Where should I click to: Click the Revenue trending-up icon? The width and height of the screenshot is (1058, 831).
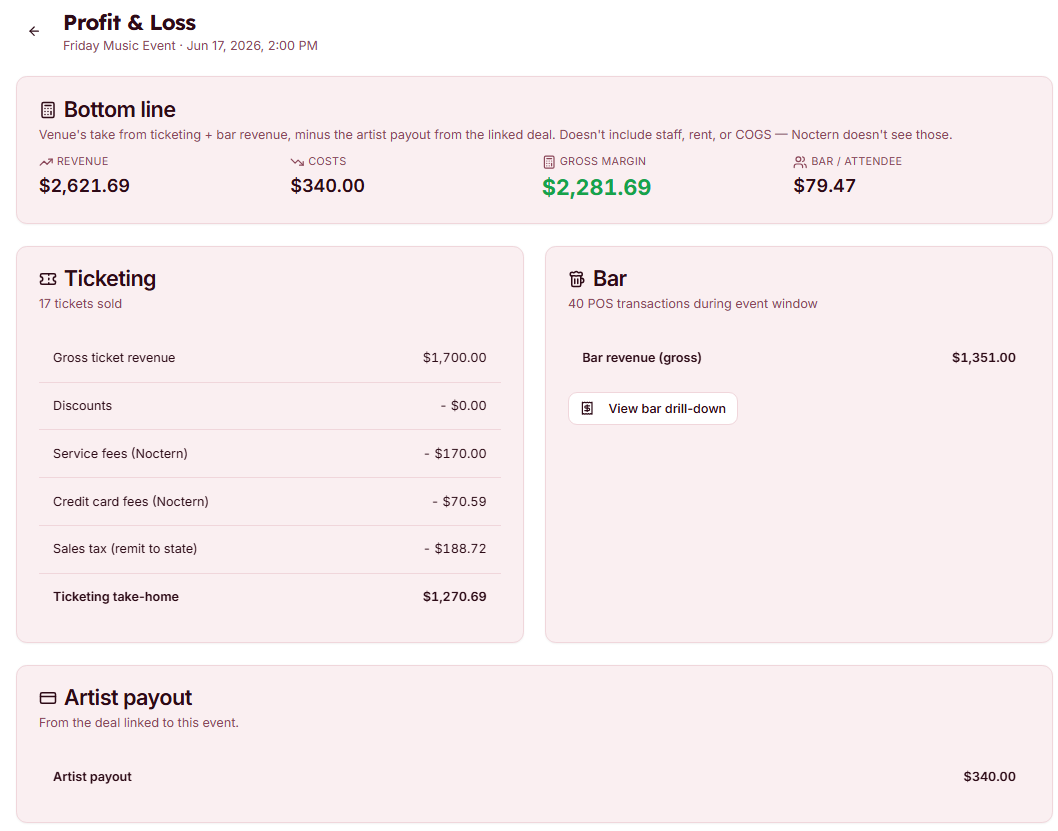(x=46, y=162)
